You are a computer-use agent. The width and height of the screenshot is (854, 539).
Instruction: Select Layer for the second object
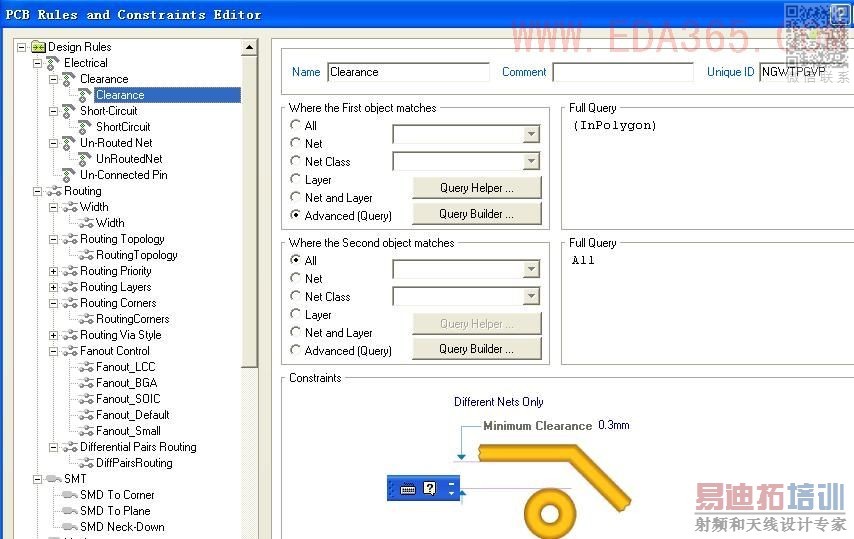[295, 314]
